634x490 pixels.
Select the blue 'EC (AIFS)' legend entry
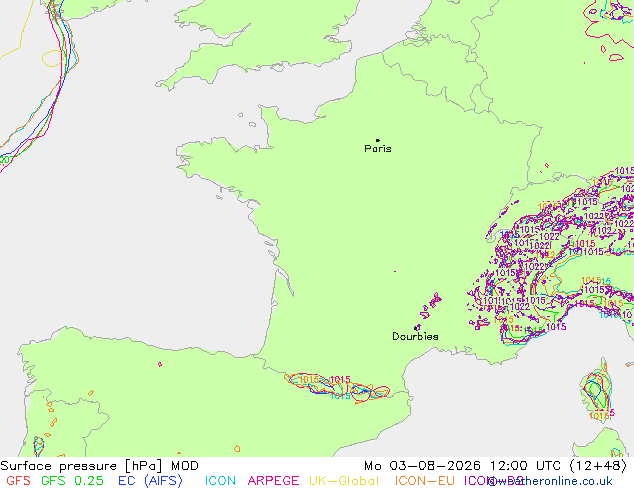pyautogui.click(x=150, y=481)
